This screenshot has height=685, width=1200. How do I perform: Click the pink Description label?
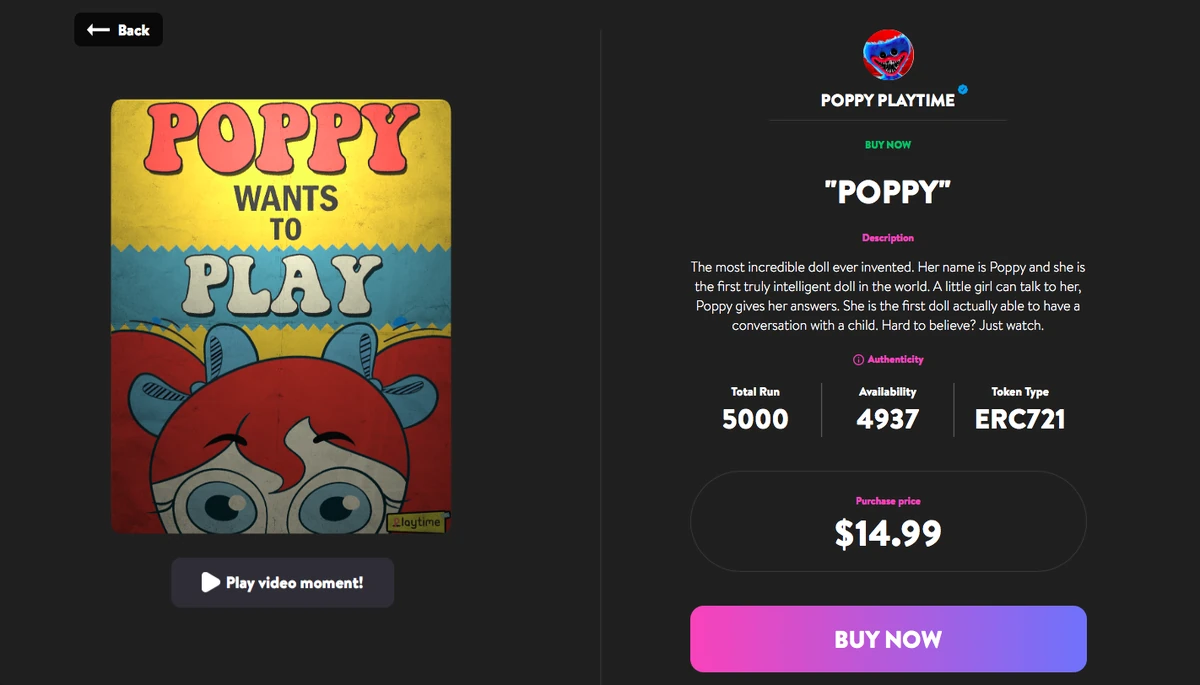tap(888, 237)
